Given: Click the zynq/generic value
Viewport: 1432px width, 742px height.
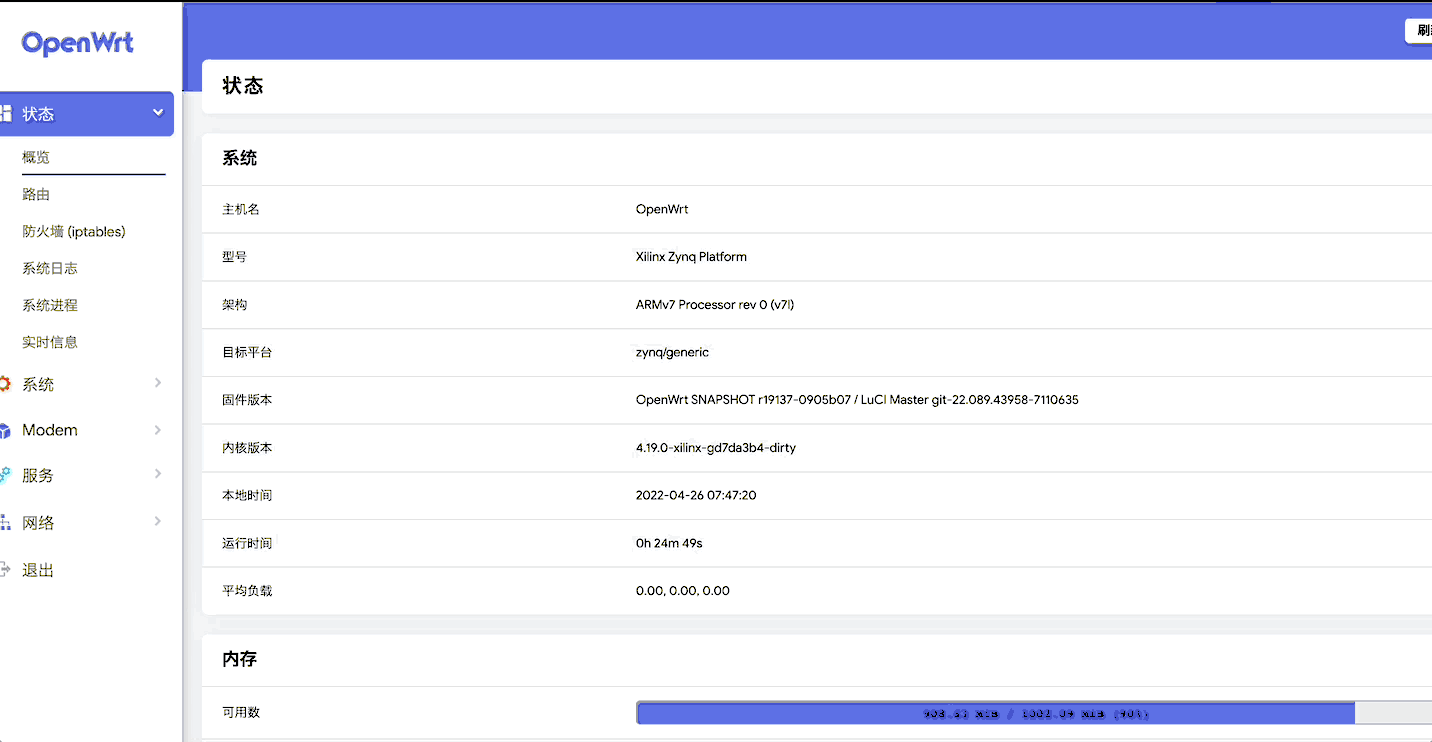Looking at the screenshot, I should point(672,352).
